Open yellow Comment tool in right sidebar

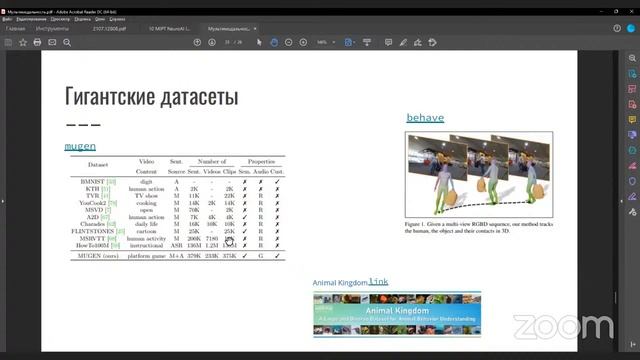coord(632,120)
